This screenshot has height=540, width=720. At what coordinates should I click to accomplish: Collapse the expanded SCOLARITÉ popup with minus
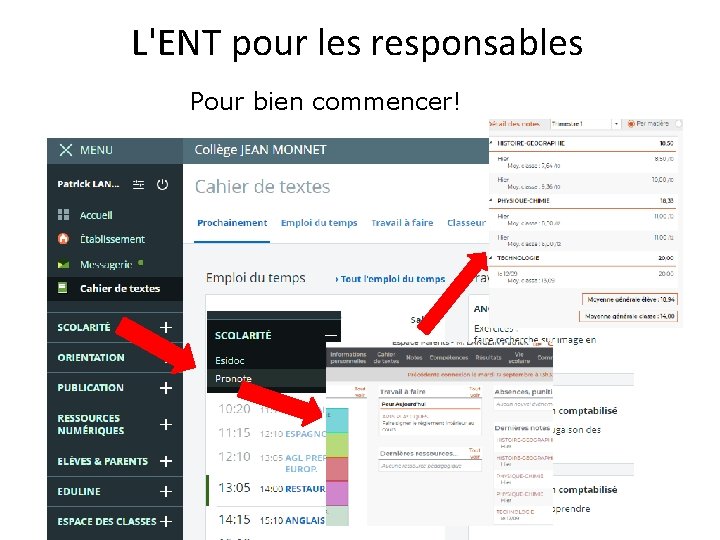click(331, 336)
